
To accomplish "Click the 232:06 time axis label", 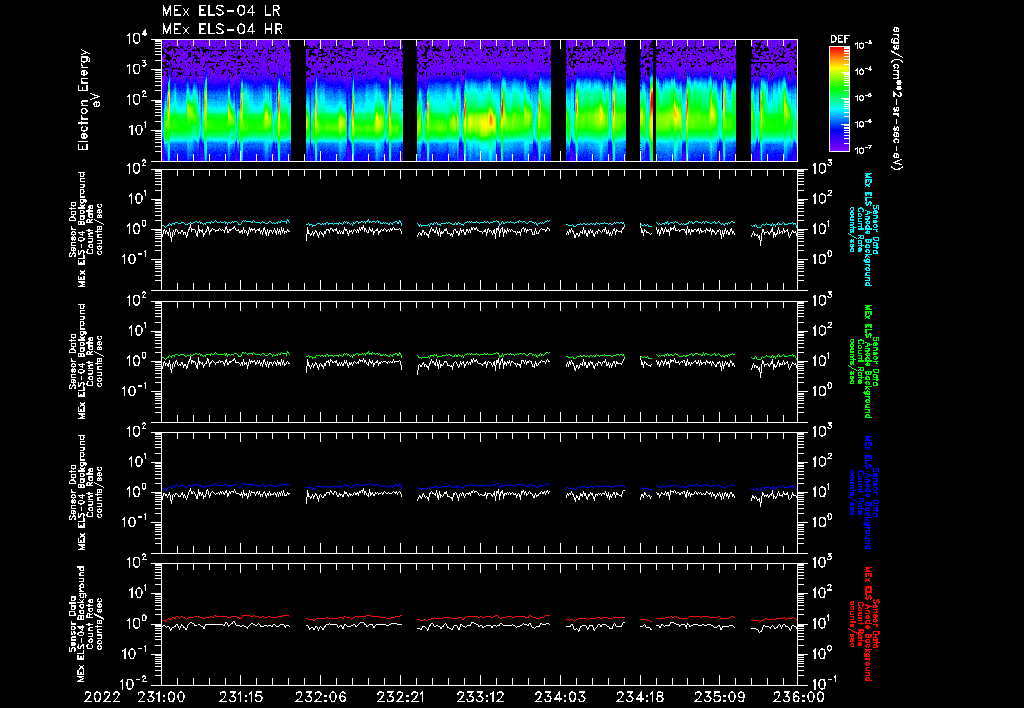I will [x=321, y=697].
